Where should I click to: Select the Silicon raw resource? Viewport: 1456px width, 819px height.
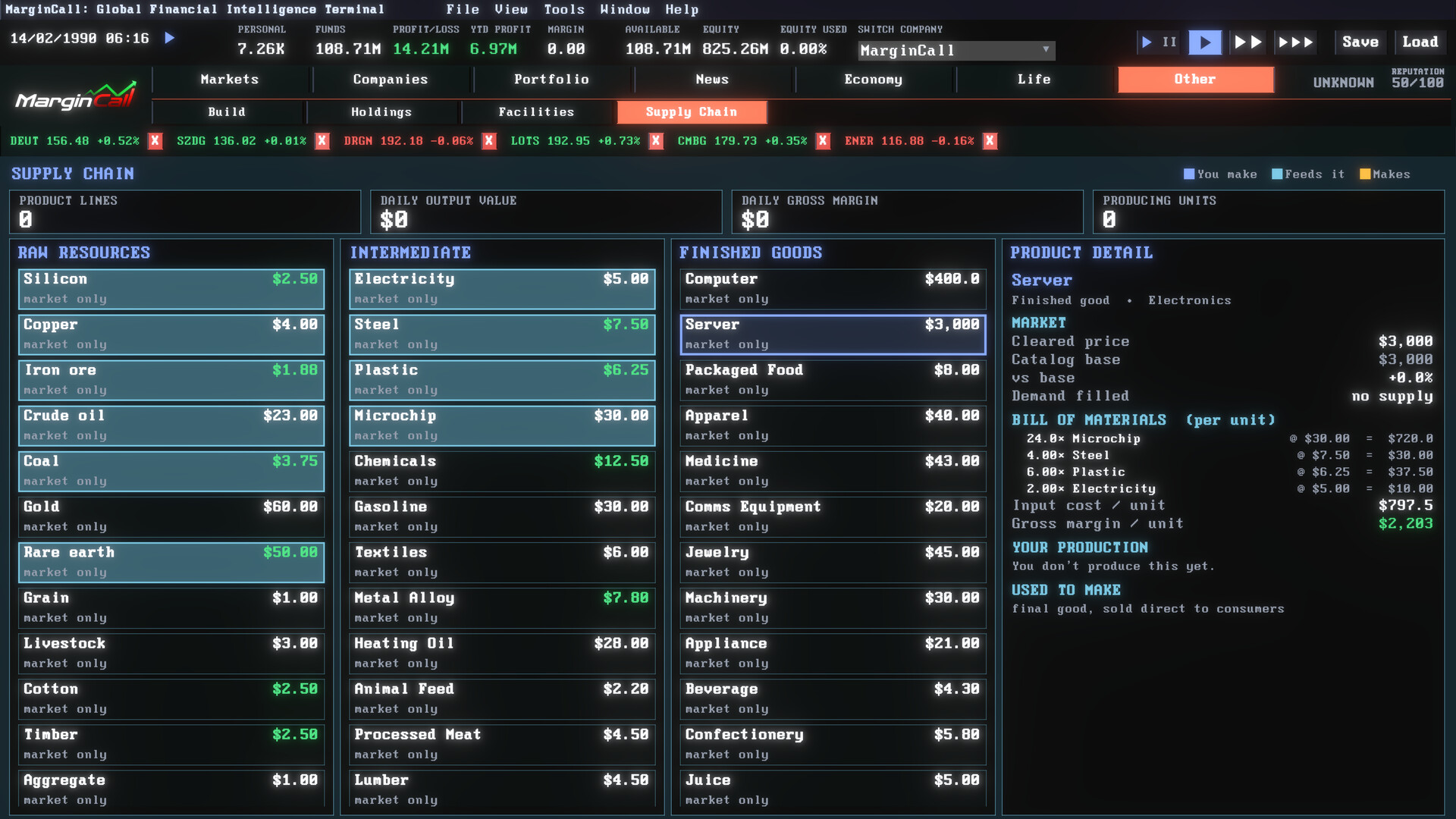click(x=171, y=289)
